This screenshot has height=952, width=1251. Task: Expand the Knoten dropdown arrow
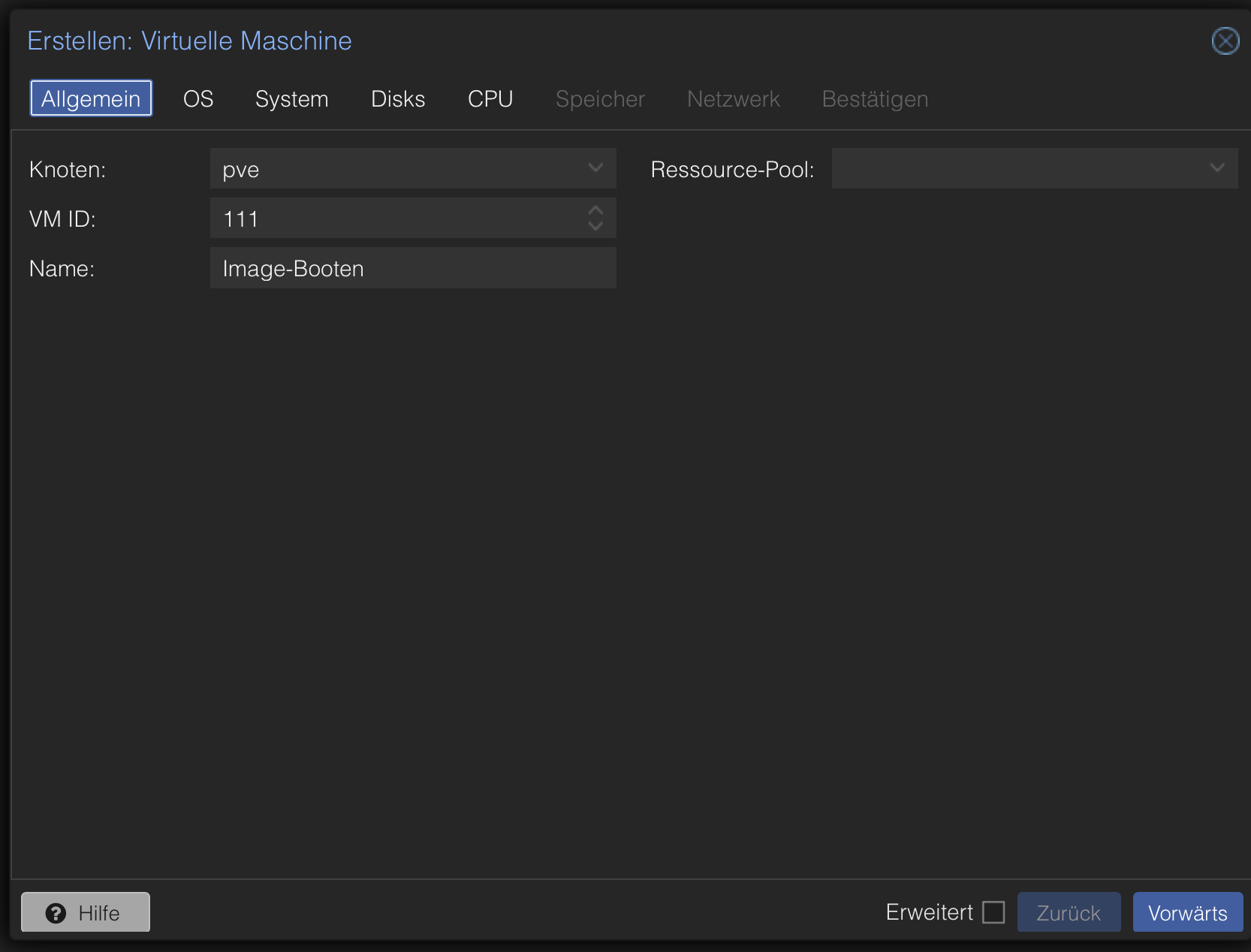[x=595, y=168]
